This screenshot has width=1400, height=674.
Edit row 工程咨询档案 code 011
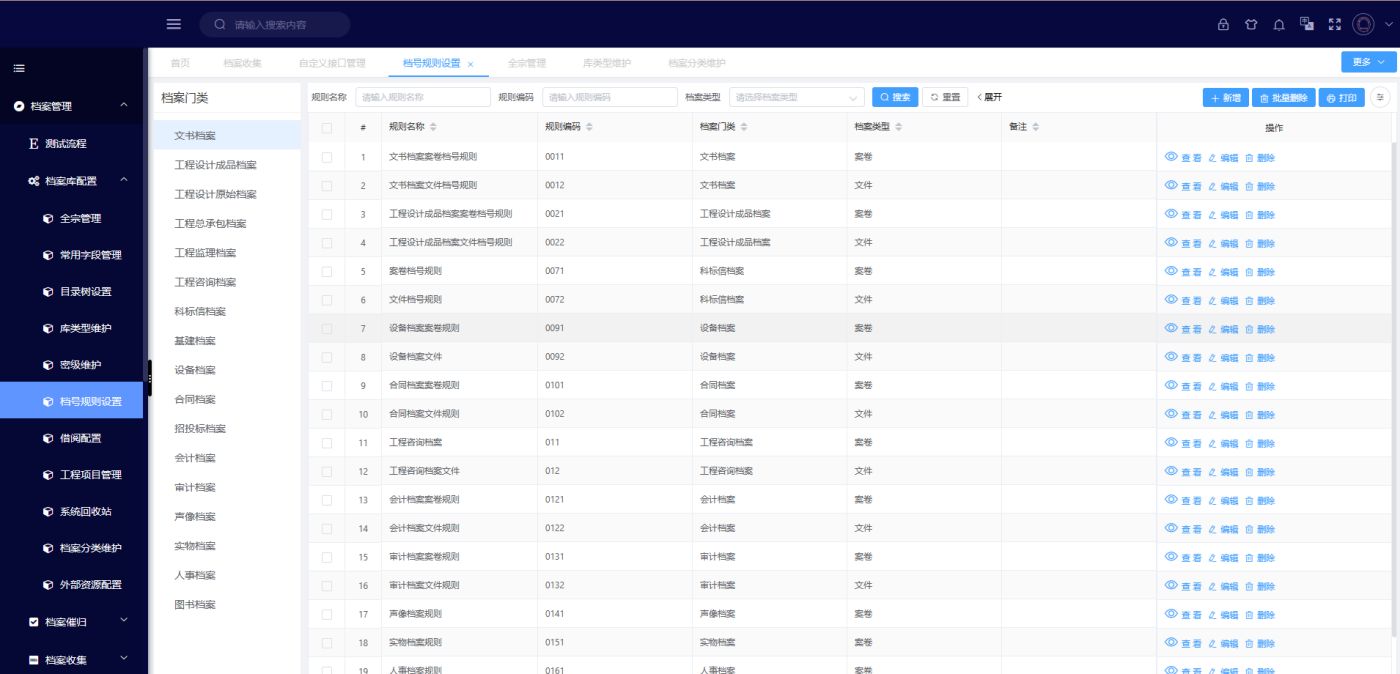[x=1223, y=443]
